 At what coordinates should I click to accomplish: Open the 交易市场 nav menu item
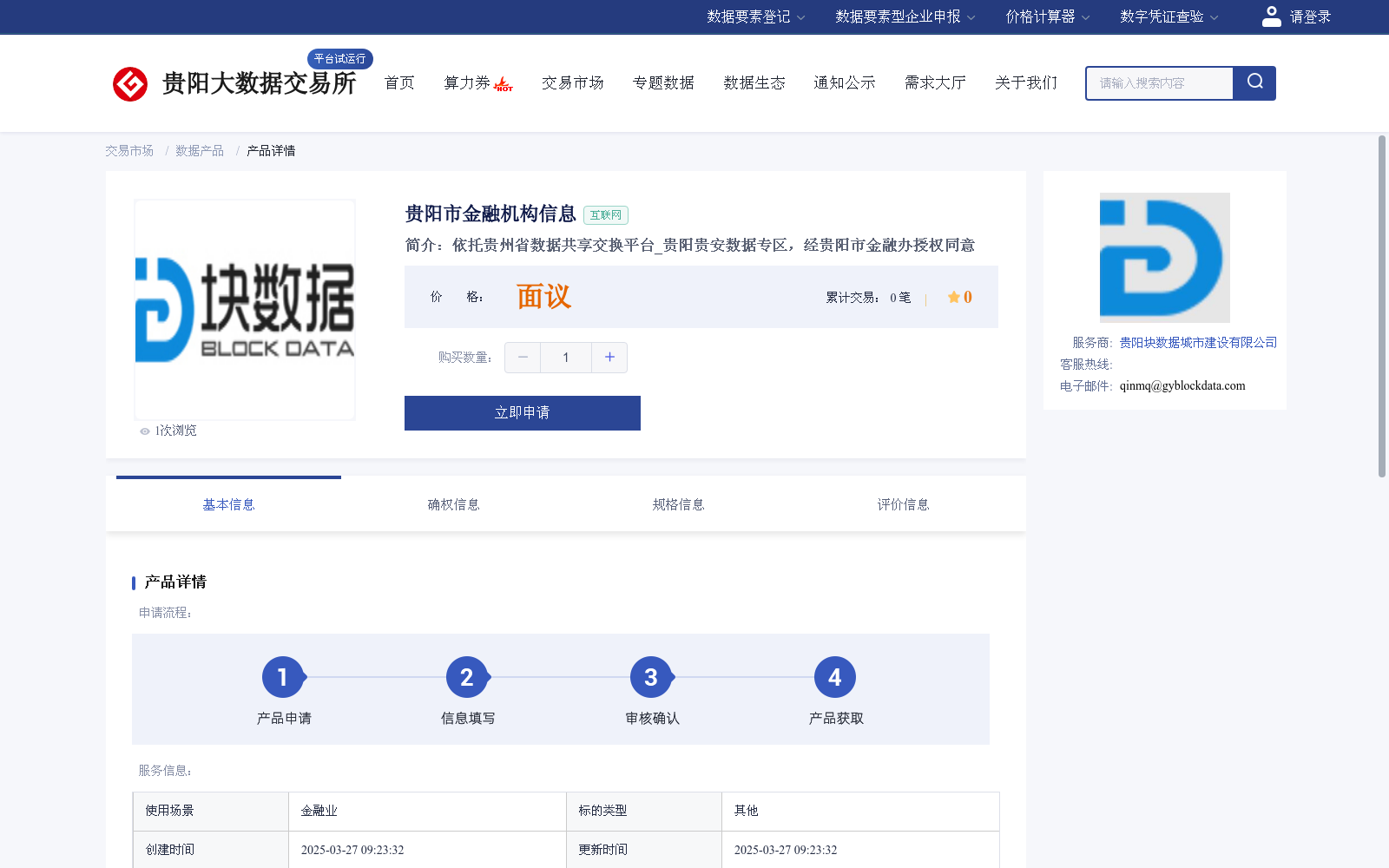click(x=573, y=82)
